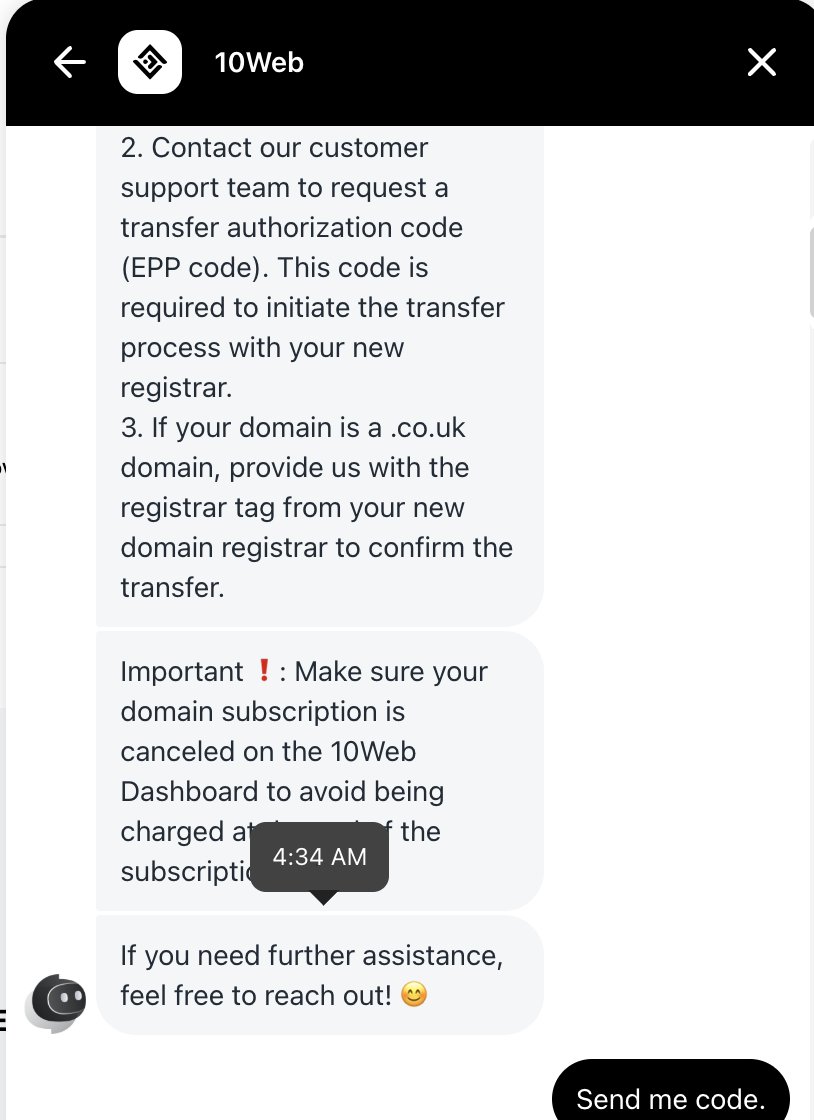Click the 'transfer authorization code' line

(291, 228)
